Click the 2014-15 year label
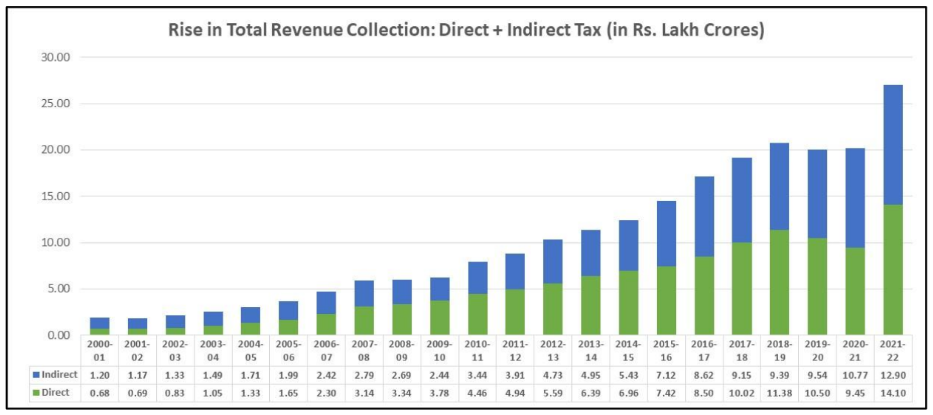933x415 pixels. pyautogui.click(x=628, y=350)
